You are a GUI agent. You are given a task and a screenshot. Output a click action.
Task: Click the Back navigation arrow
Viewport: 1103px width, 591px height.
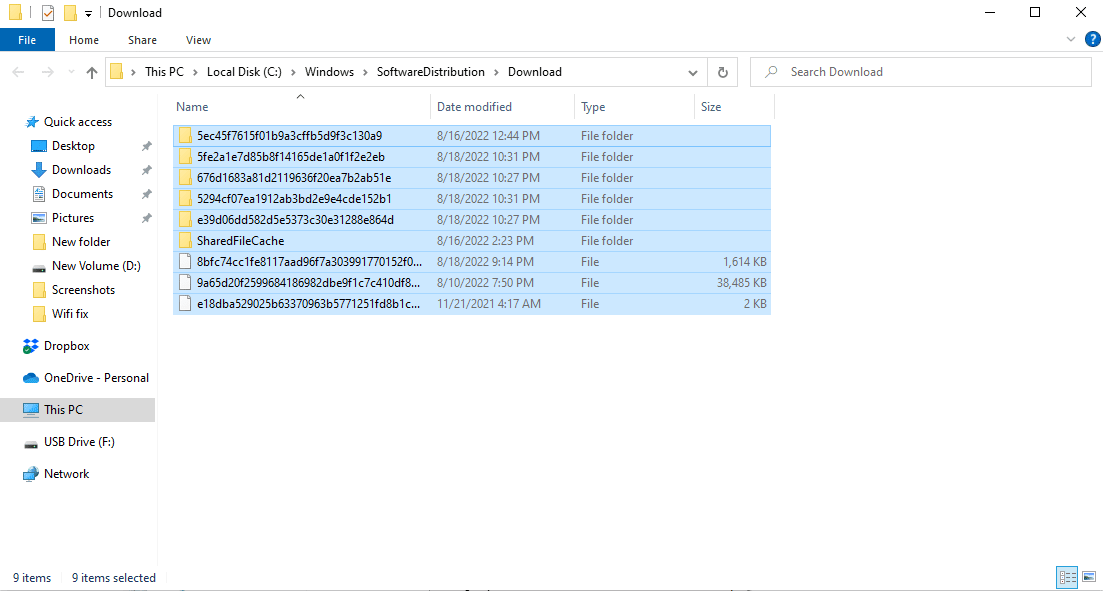click(19, 72)
